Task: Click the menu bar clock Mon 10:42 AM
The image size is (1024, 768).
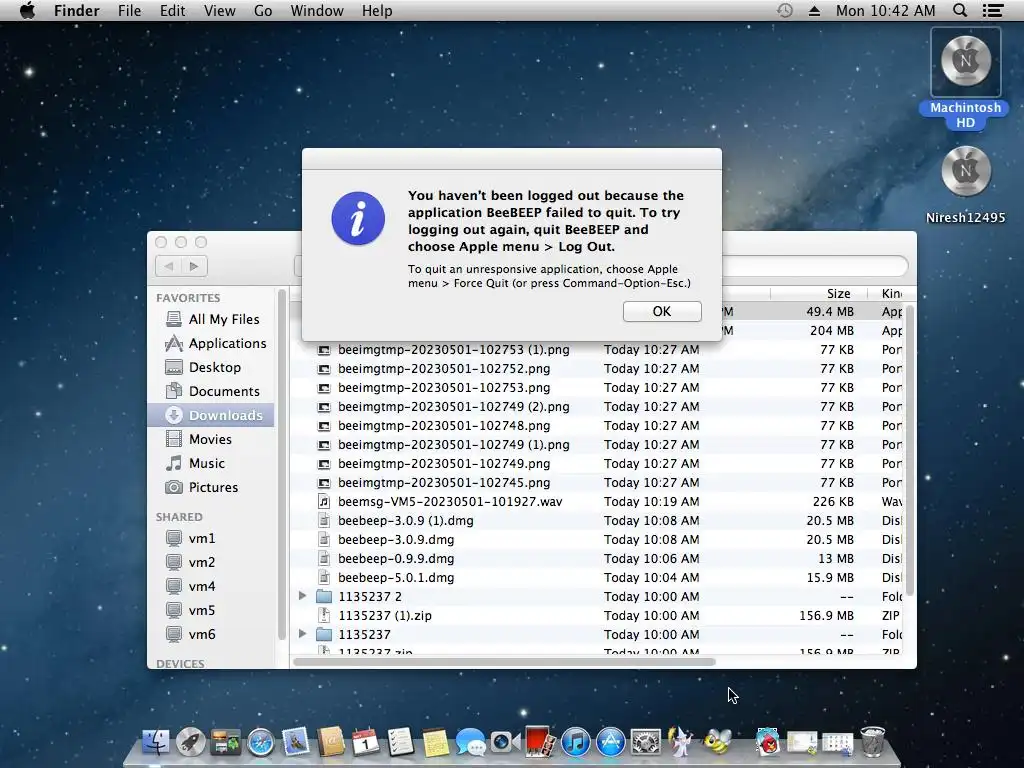Action: pyautogui.click(x=885, y=10)
